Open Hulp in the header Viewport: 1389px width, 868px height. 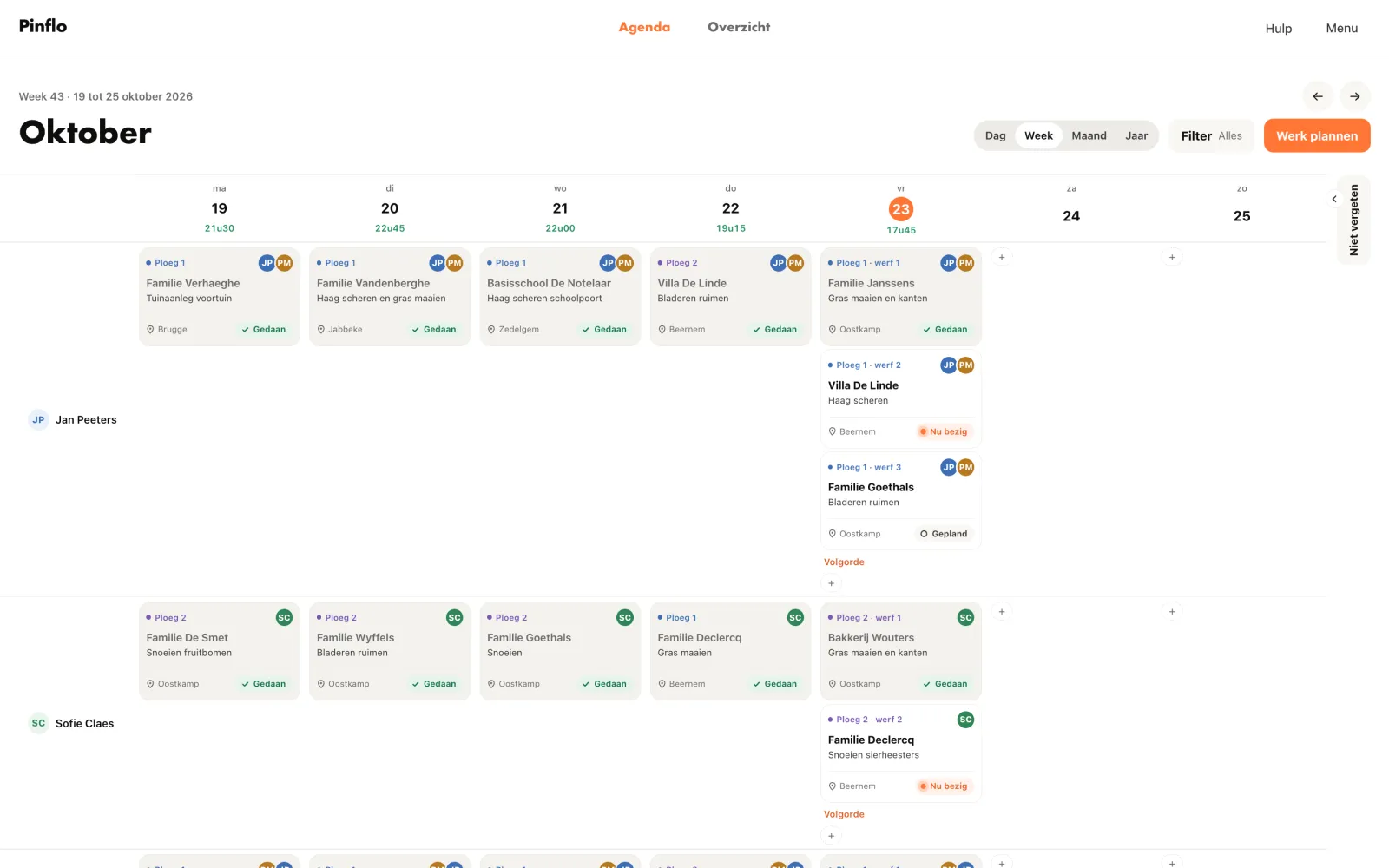click(1279, 28)
